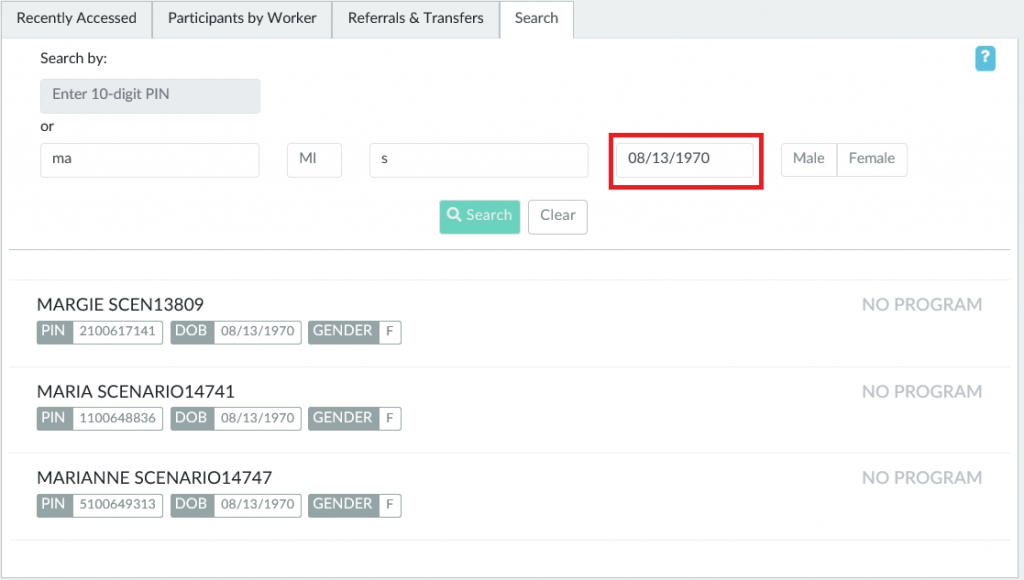Viewport: 1024px width, 580px height.
Task: Open MARIANNE SCENARIO14747 participant result
Action: coord(154,478)
